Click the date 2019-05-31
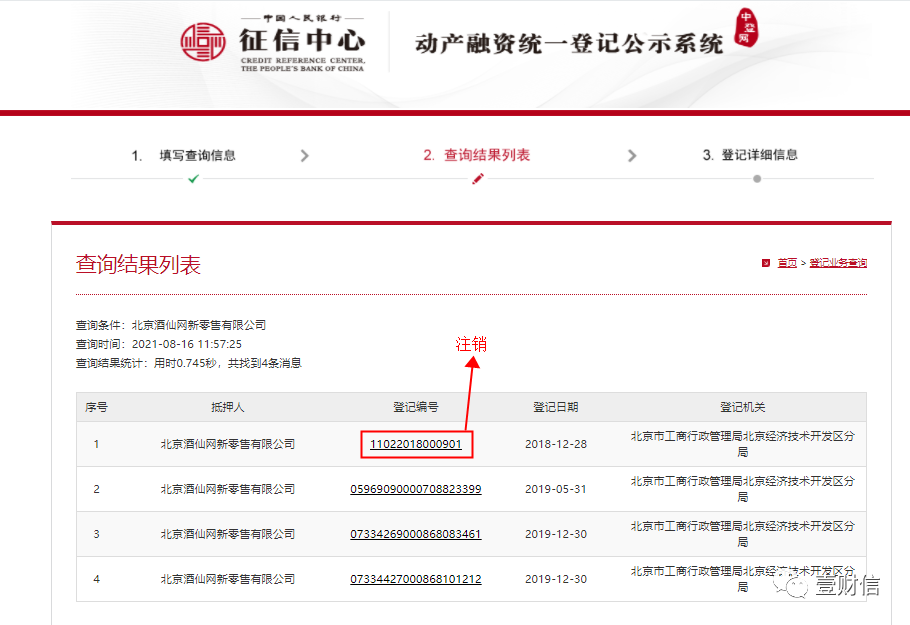The width and height of the screenshot is (910, 625). [556, 489]
